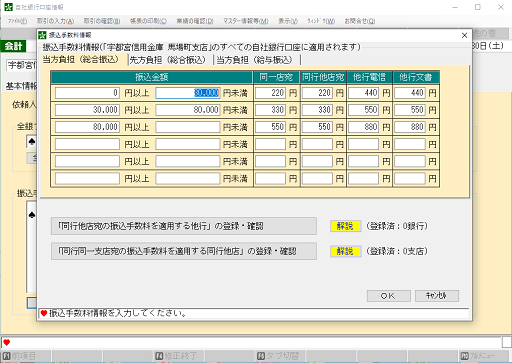Click the 振込金額 column header
Viewport: 512px width, 363px height.
152,77
